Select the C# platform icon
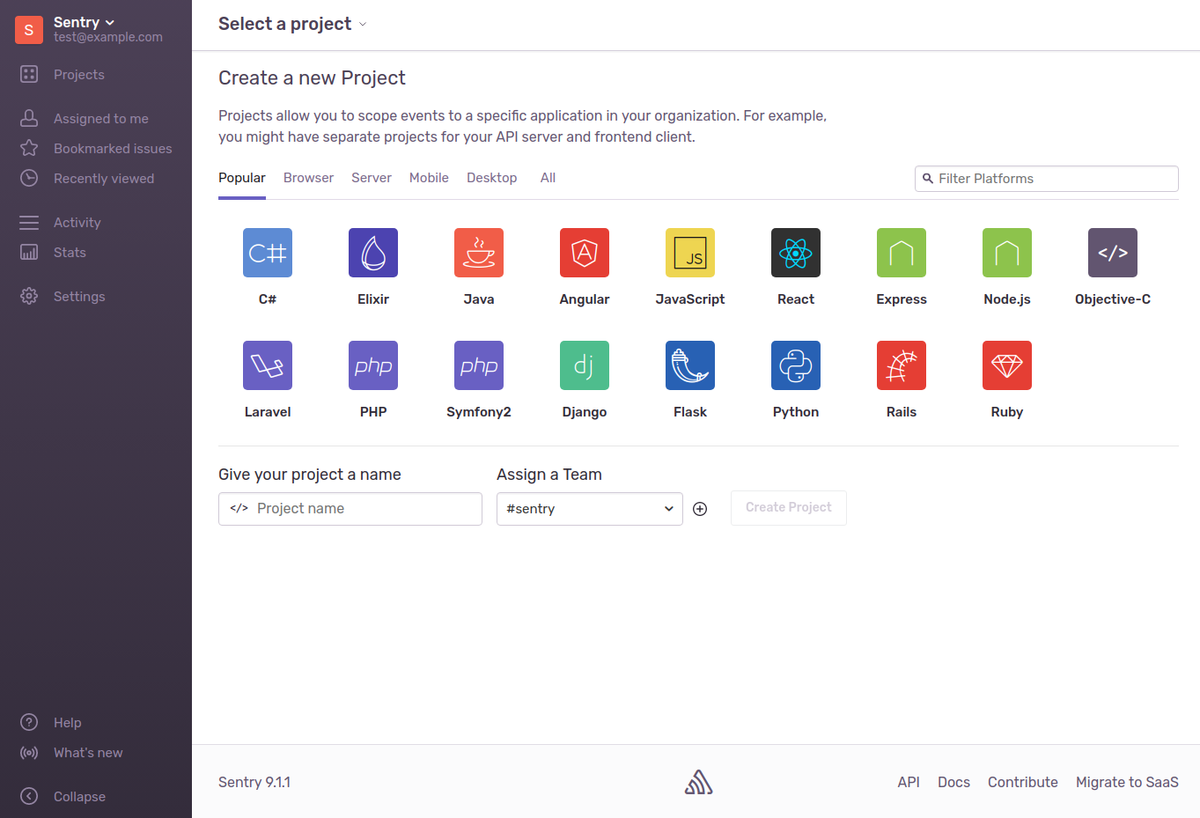This screenshot has height=818, width=1200. click(x=267, y=252)
